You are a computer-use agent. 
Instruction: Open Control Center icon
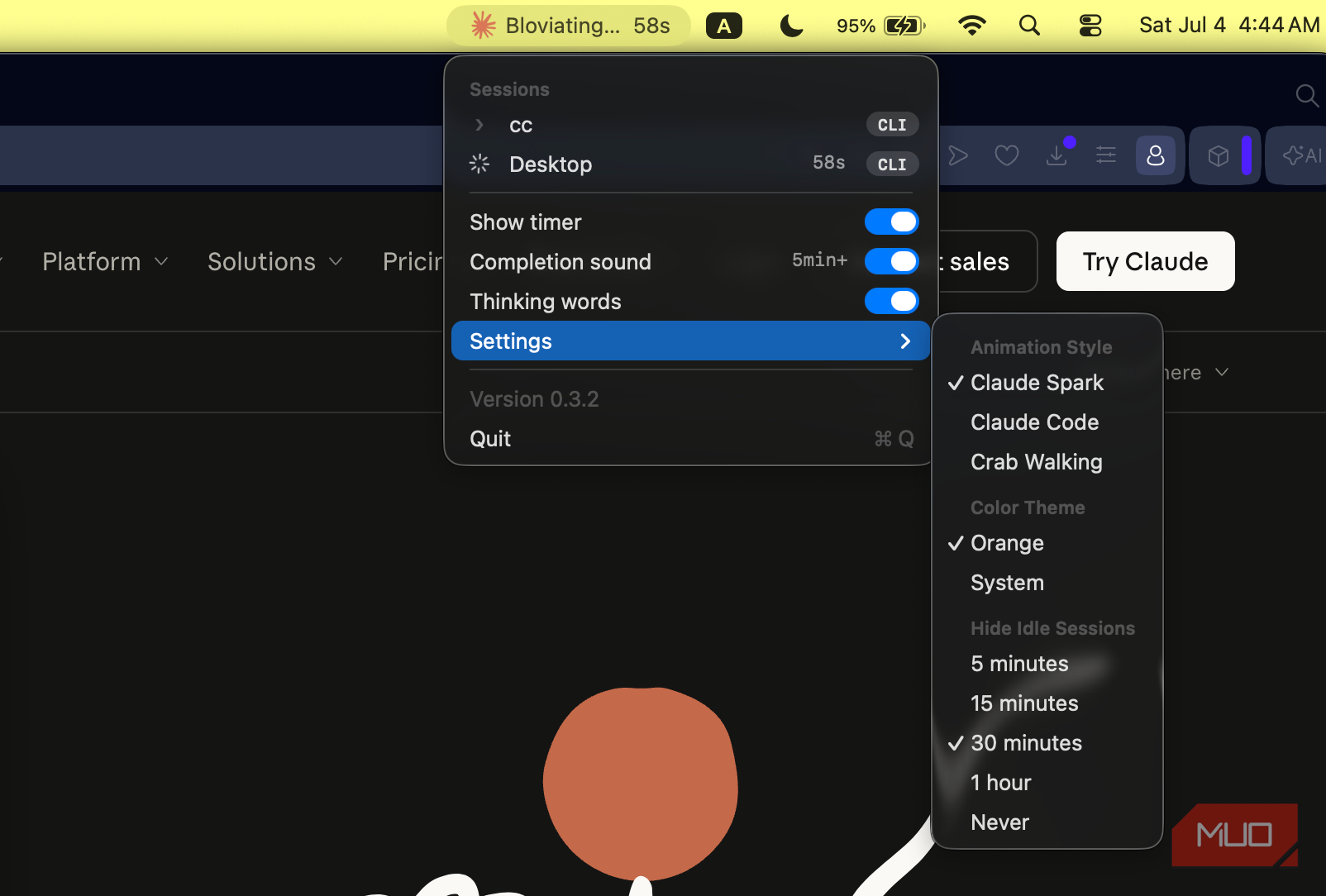(1090, 26)
